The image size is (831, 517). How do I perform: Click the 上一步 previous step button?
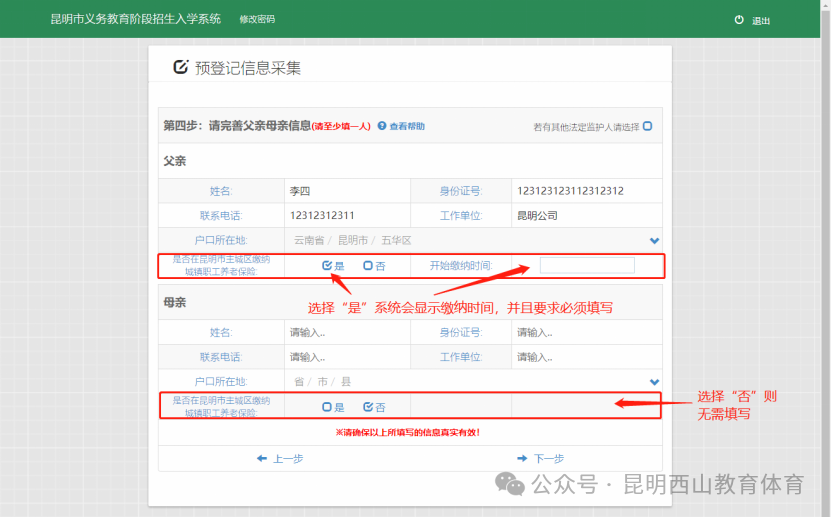280,459
